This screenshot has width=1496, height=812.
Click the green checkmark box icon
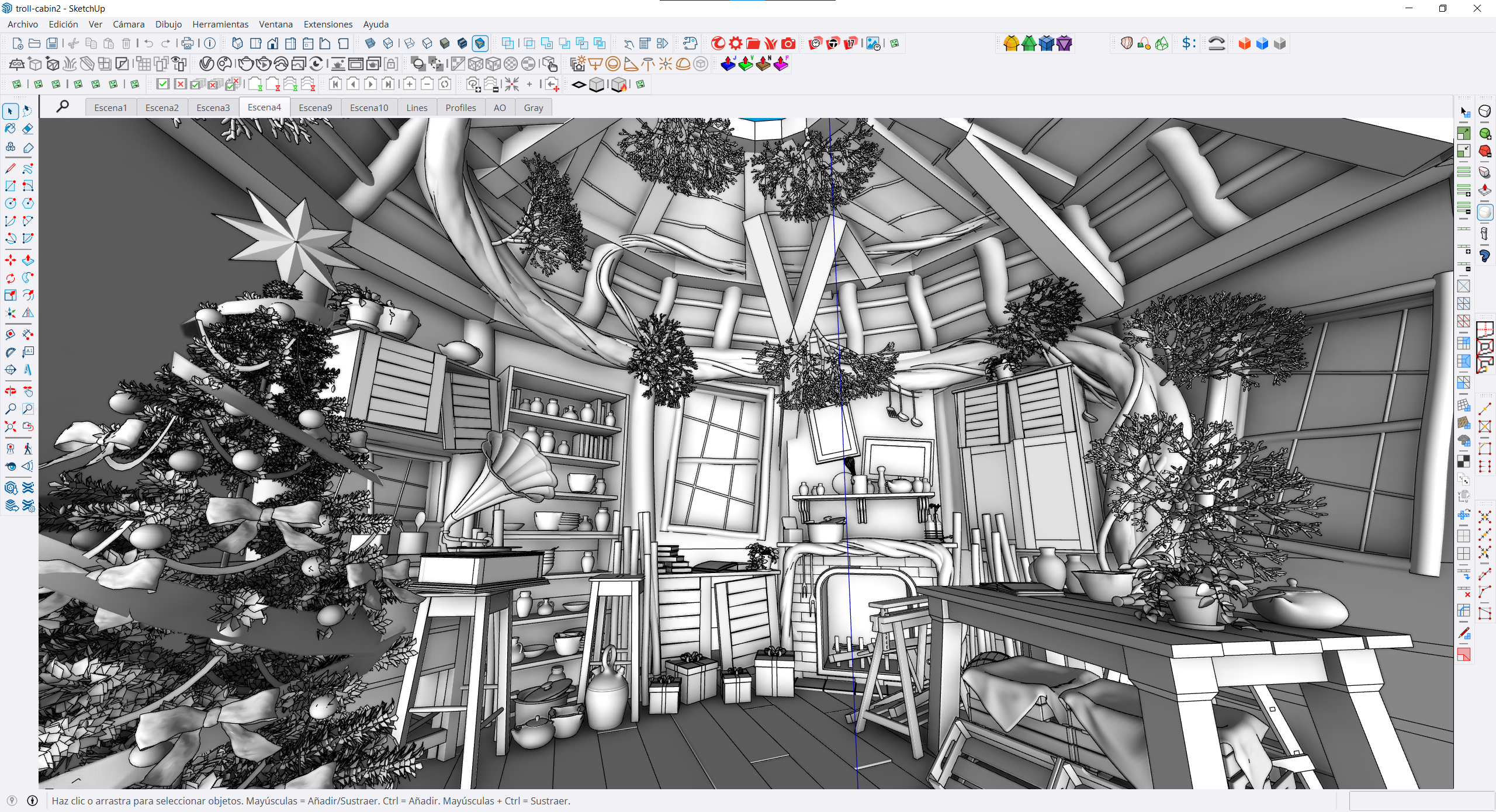pos(163,84)
